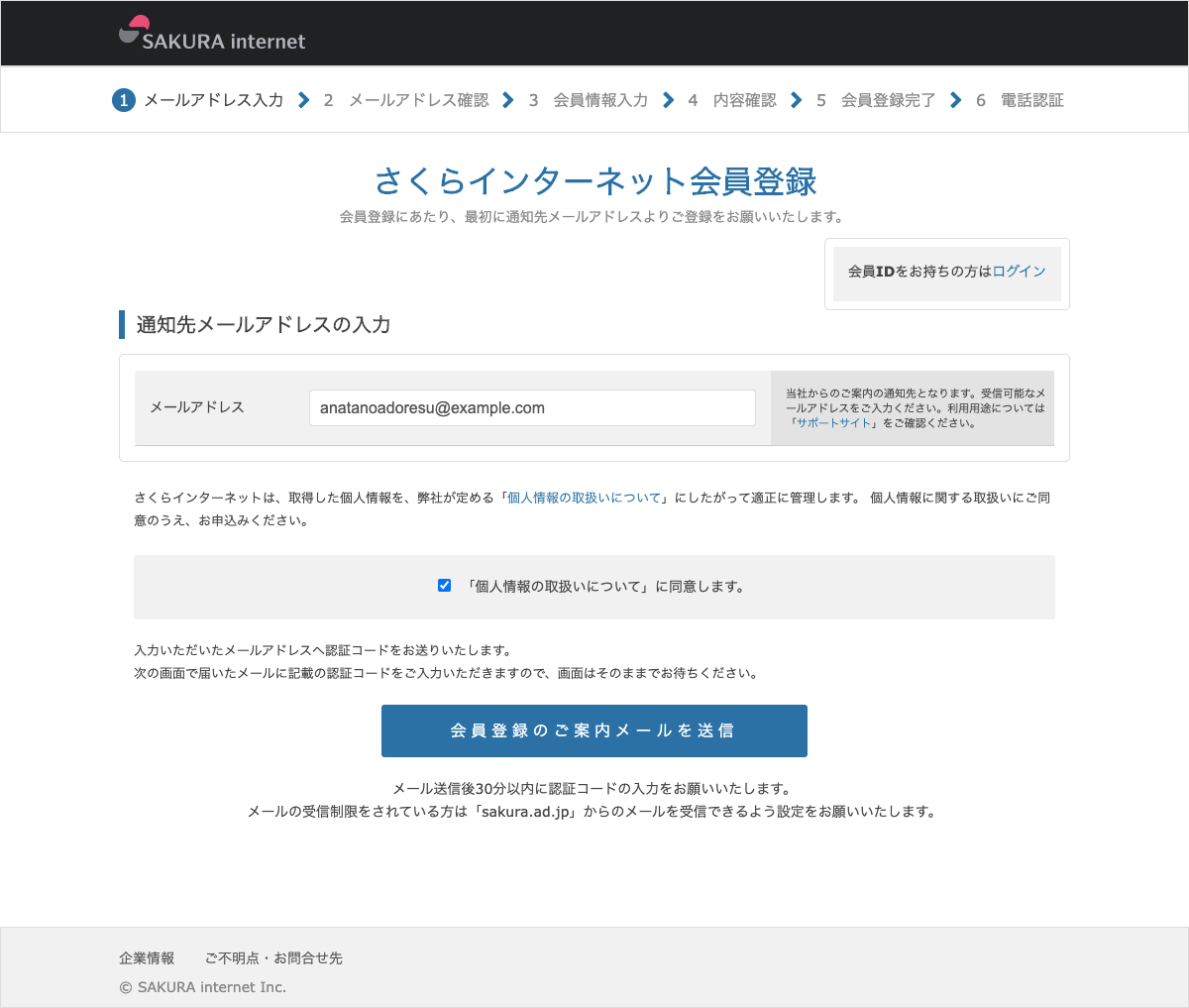Click chevron arrow after メールアドレス入力 step
This screenshot has width=1189, height=1008.
304,100
